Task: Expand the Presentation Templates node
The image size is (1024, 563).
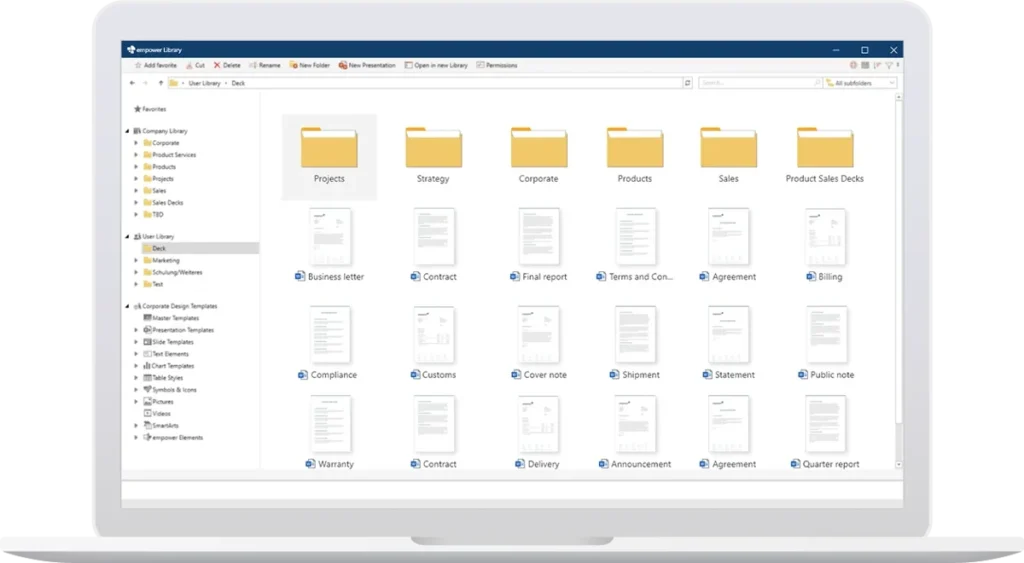Action: (136, 330)
